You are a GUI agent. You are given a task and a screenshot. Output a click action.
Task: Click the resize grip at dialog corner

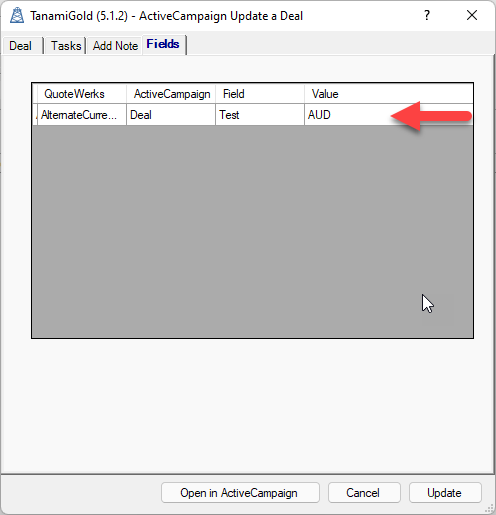(x=489, y=508)
